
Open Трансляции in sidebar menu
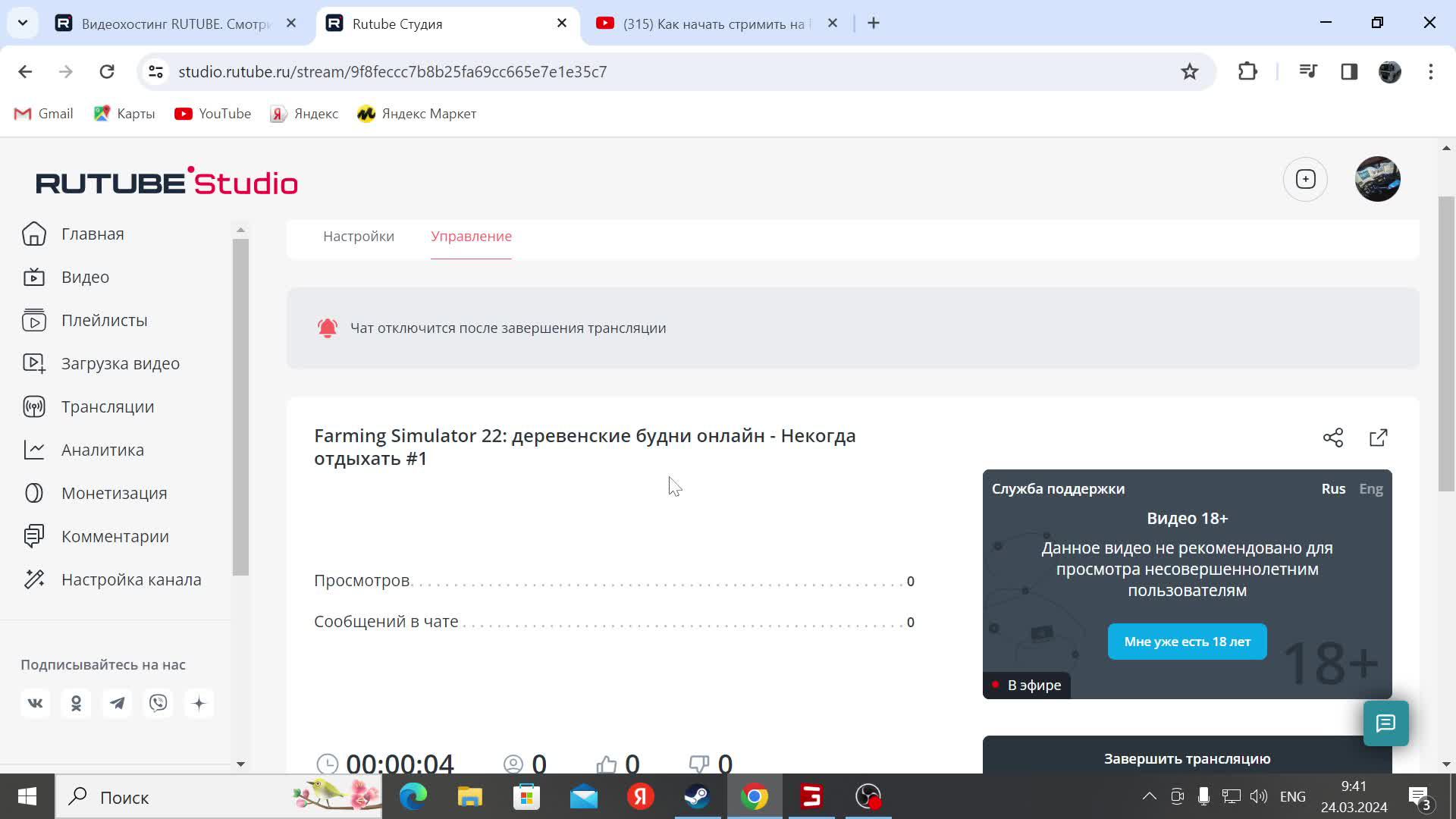tap(107, 406)
